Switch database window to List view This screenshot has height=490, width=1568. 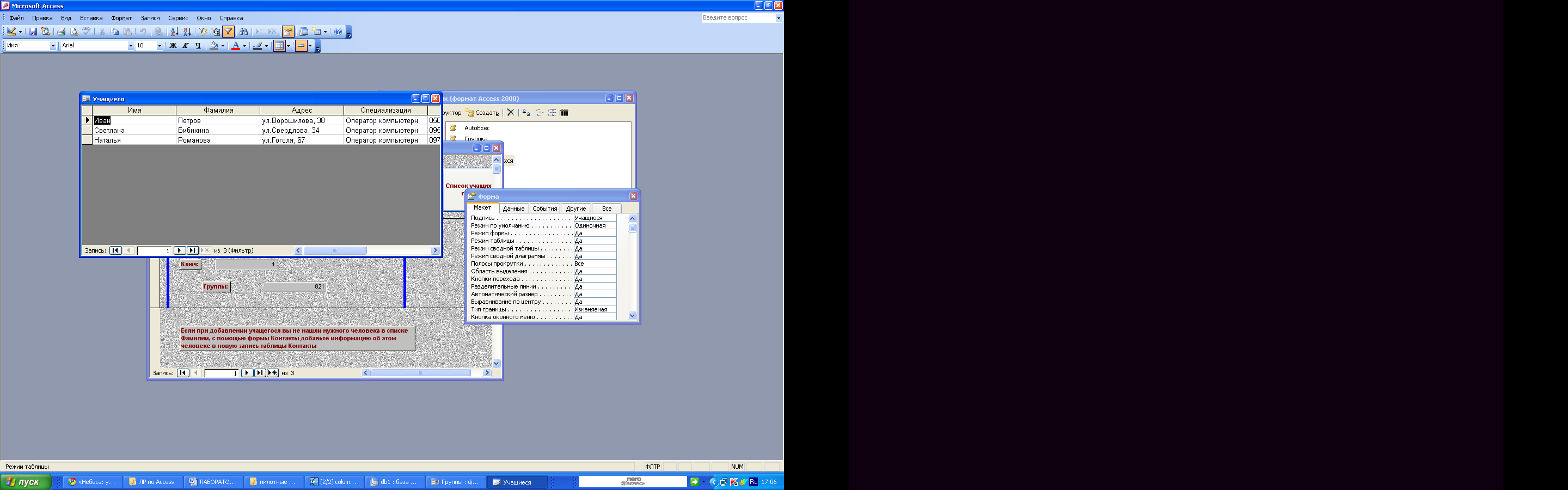click(552, 113)
